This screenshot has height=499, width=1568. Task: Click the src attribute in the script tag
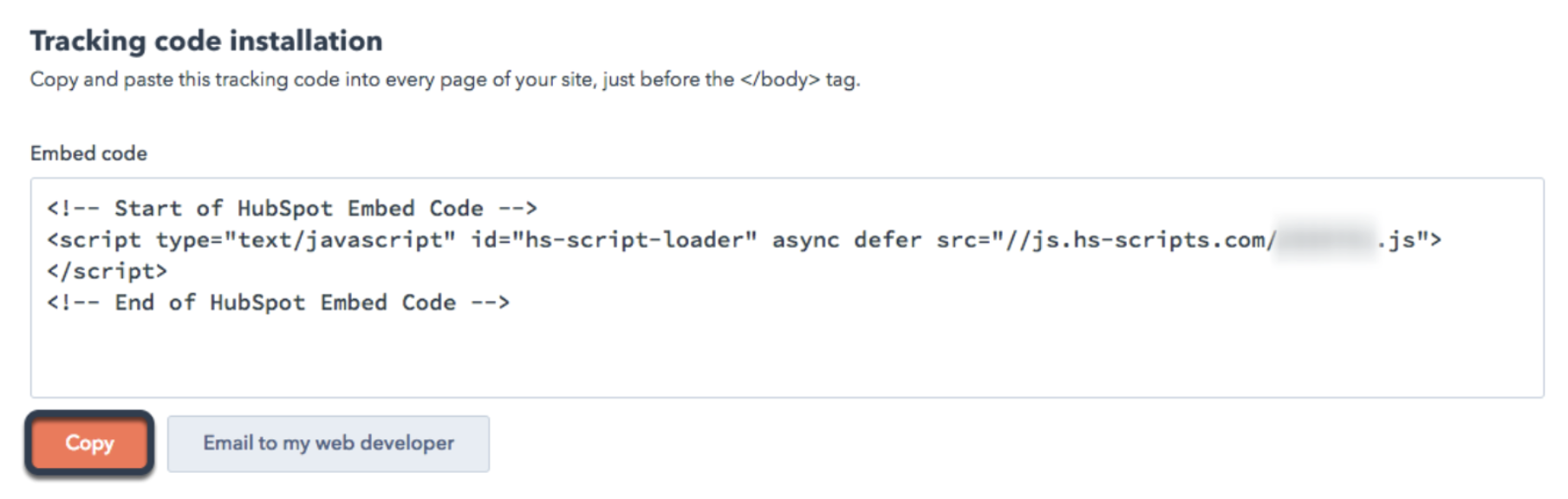pos(956,240)
